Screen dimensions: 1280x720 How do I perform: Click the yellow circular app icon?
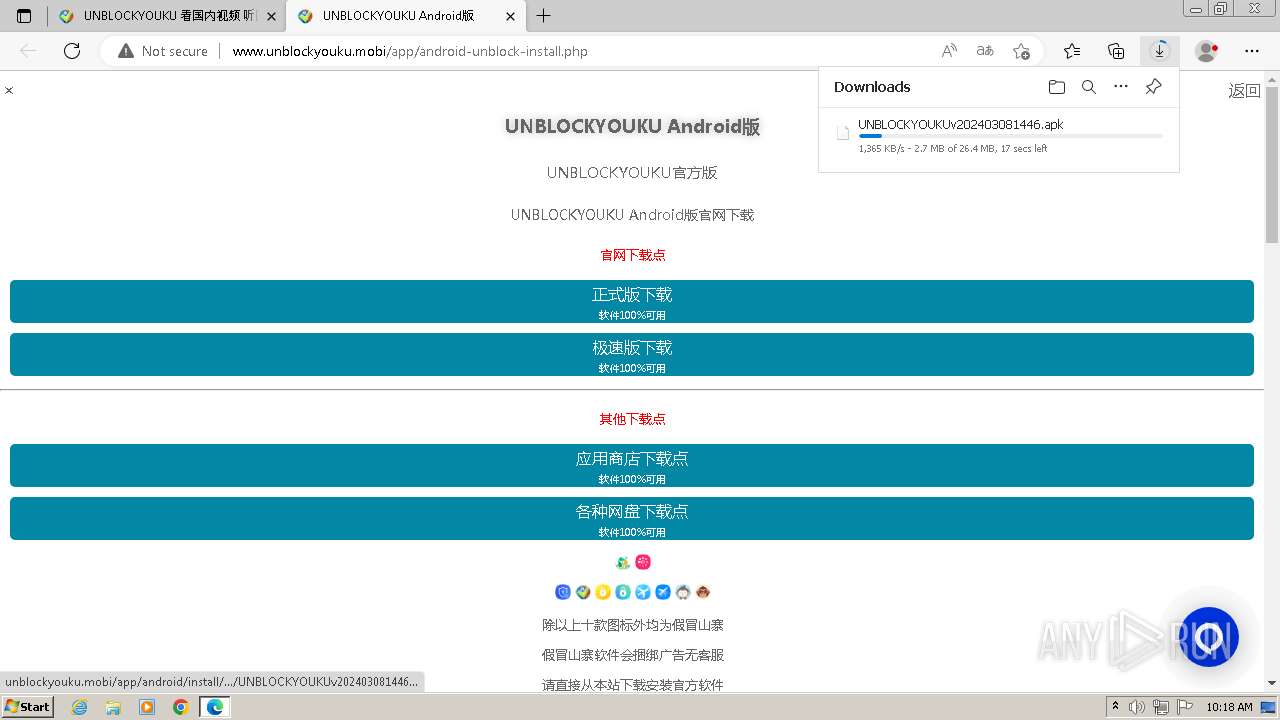coord(603,592)
